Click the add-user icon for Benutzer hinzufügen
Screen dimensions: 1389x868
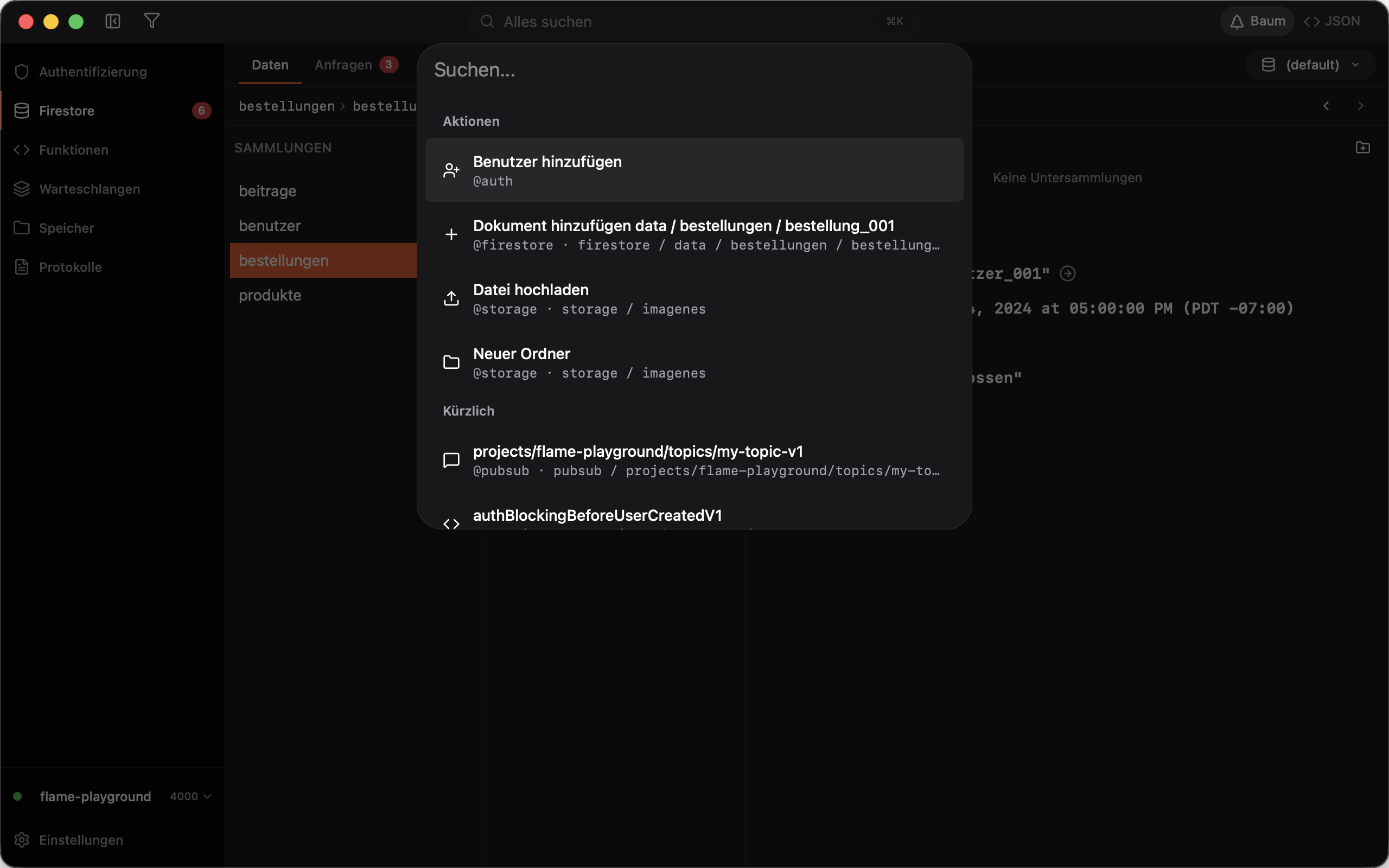click(x=451, y=170)
